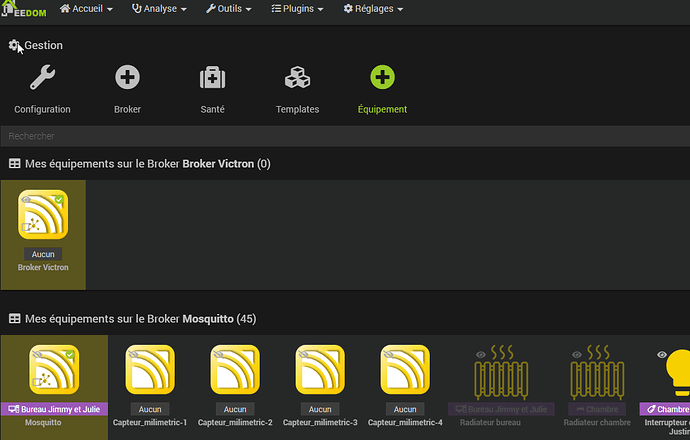Click 'Mes équipements sur le Broker Victron' heading
This screenshot has height=440, width=690.
tap(147, 164)
